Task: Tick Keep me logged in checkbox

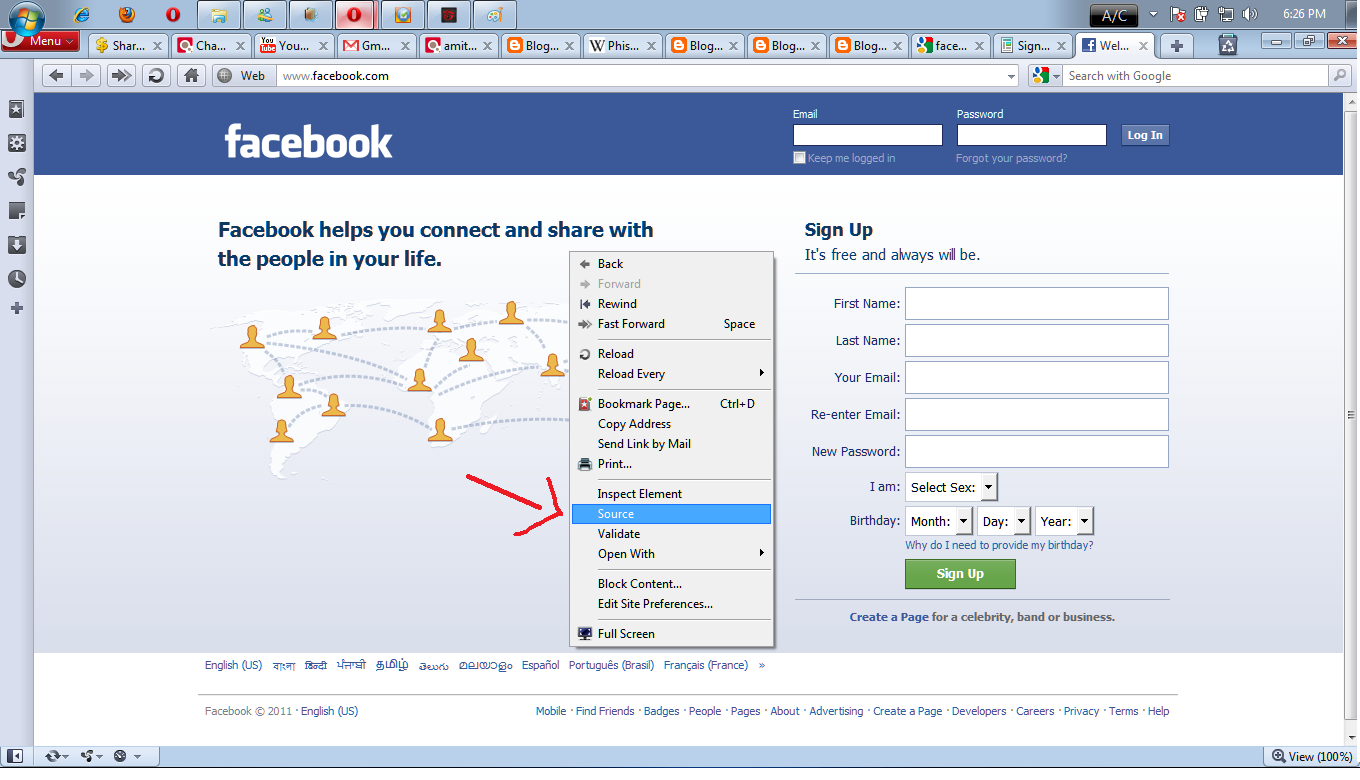Action: pyautogui.click(x=799, y=158)
